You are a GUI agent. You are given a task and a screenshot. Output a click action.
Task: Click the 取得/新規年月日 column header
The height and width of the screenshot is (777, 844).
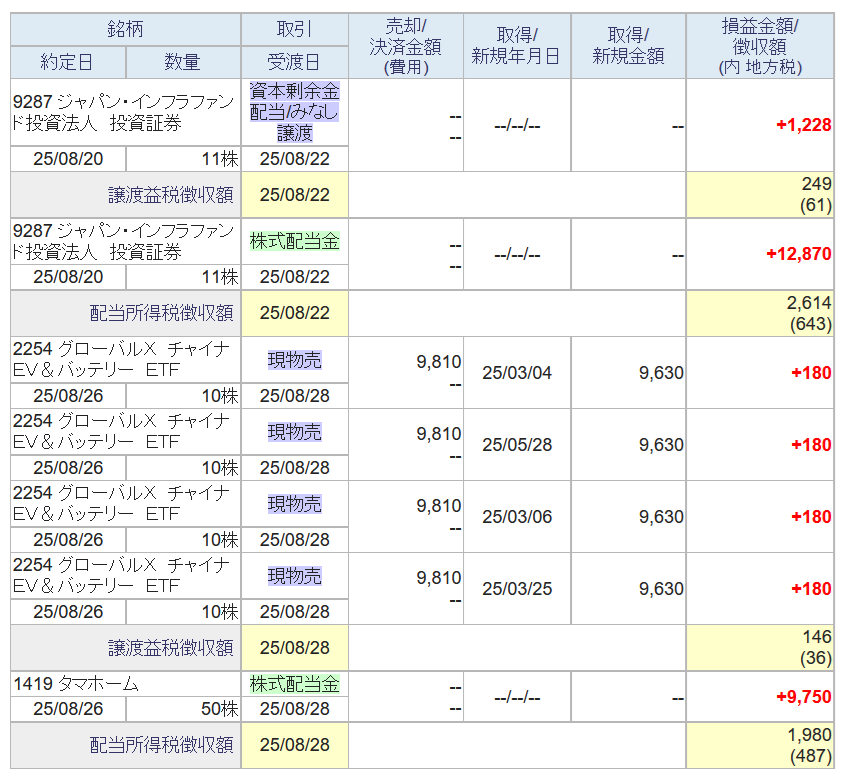pos(517,46)
